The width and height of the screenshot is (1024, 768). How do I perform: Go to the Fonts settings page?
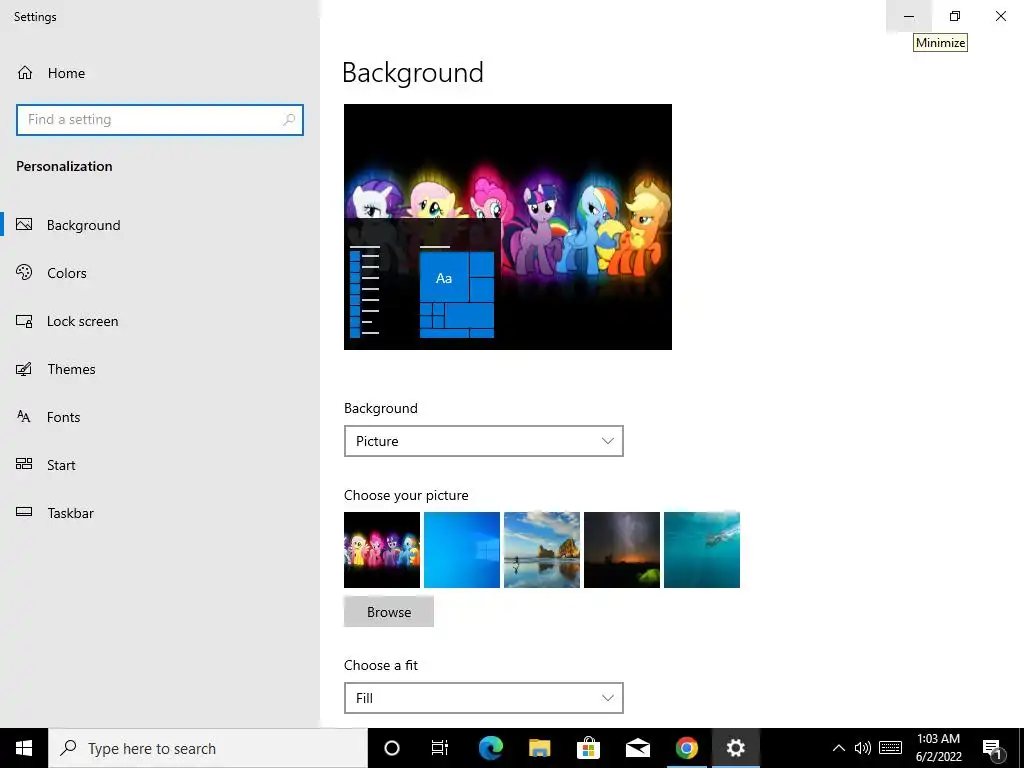63,417
